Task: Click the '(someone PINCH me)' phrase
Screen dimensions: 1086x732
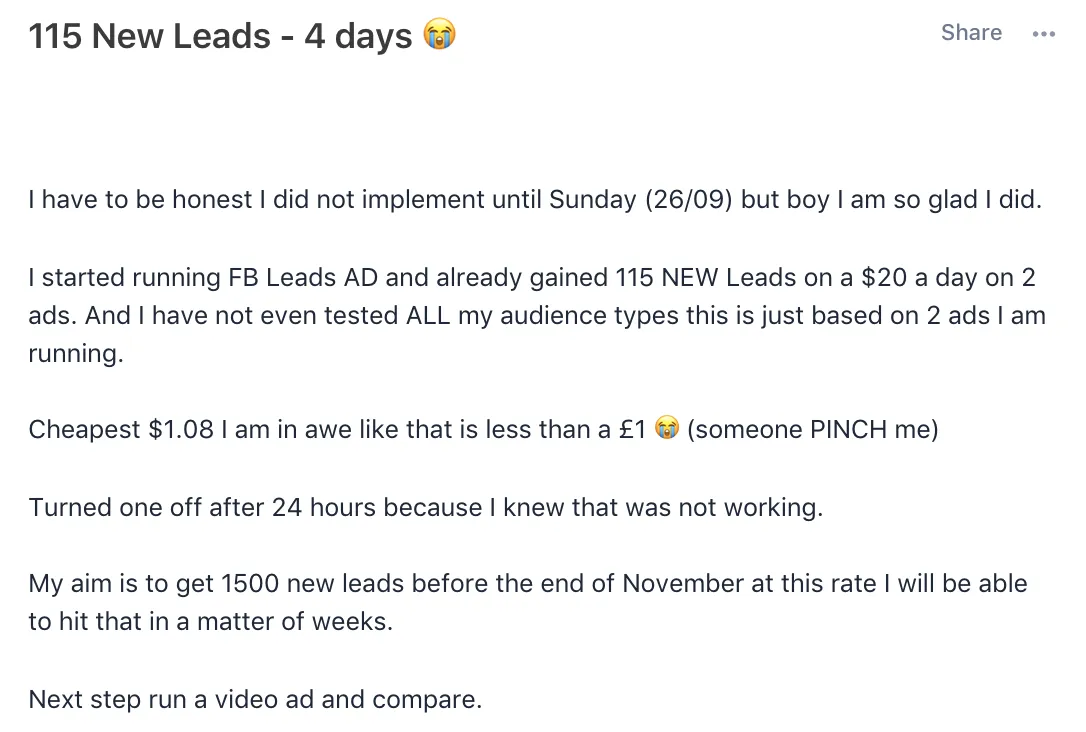Action: 812,429
